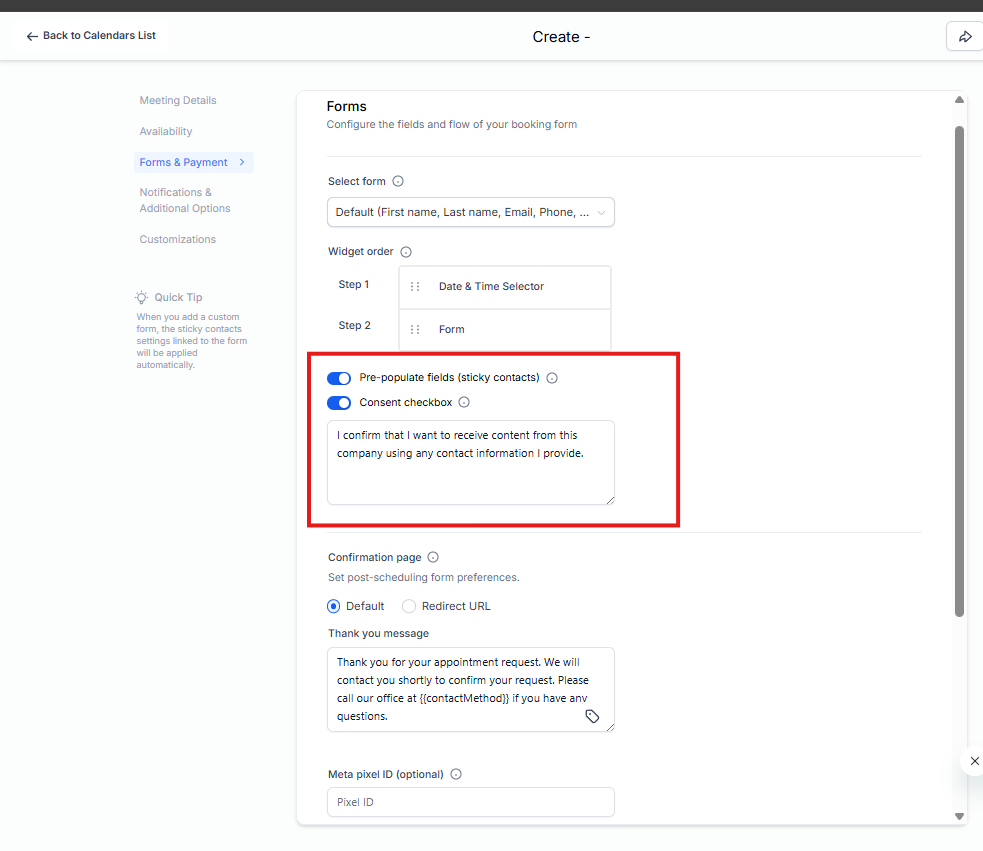The height and width of the screenshot is (851, 983).
Task: Click info icon next to Consent checkbox
Action: 464,403
